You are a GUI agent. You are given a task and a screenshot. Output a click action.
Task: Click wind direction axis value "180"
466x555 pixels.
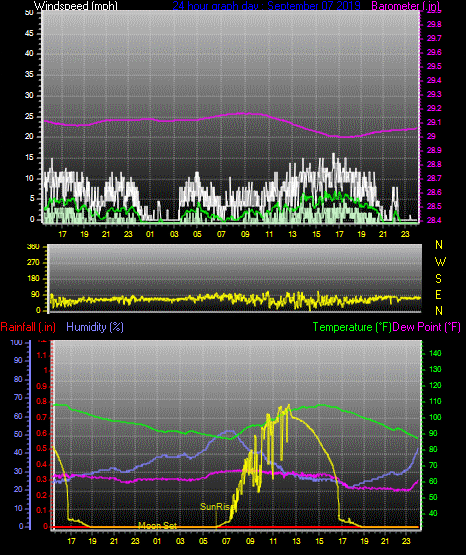(x=33, y=279)
